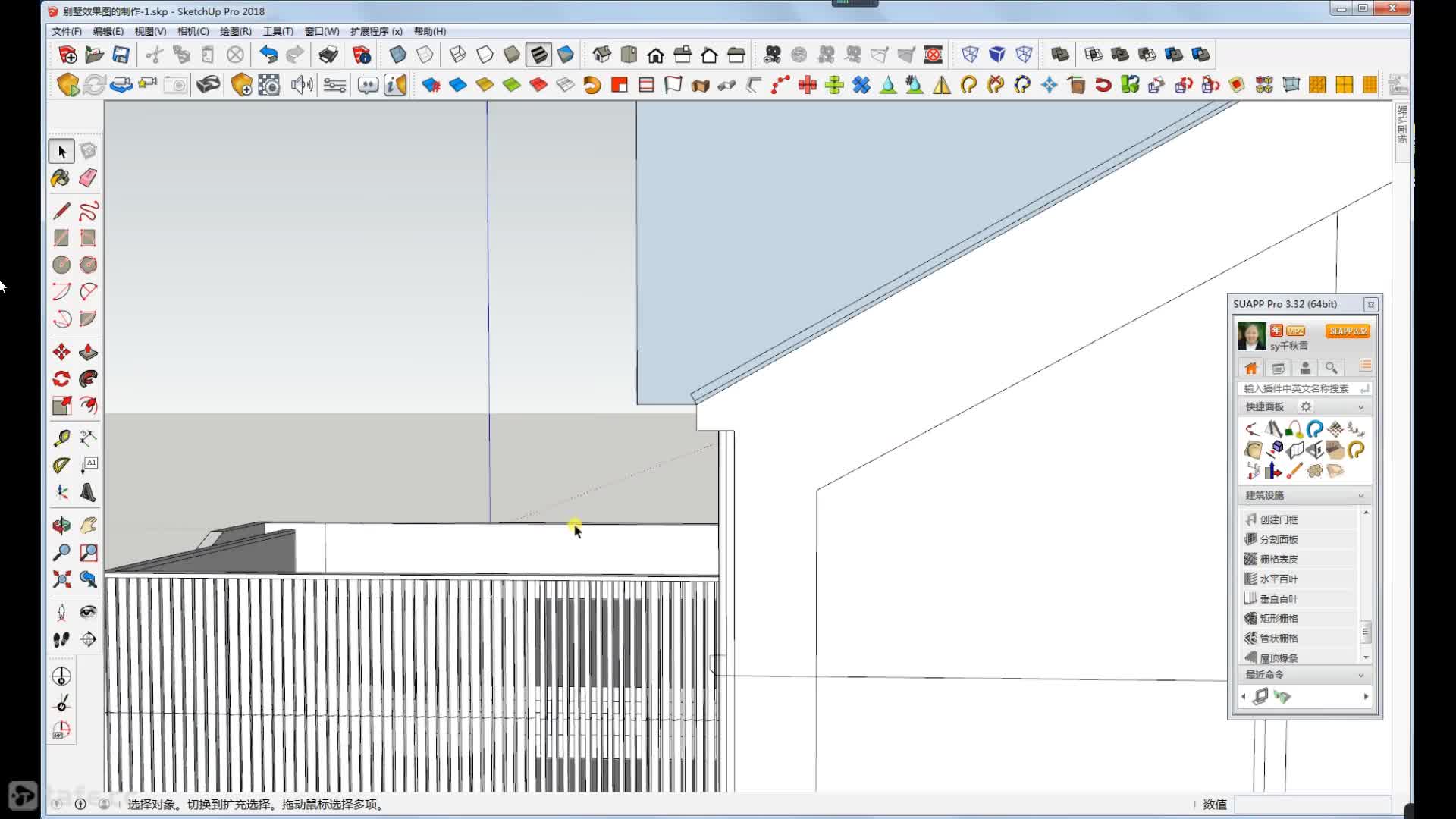Viewport: 1456px width, 819px height.
Task: Select the Circle tool
Action: coord(61,265)
